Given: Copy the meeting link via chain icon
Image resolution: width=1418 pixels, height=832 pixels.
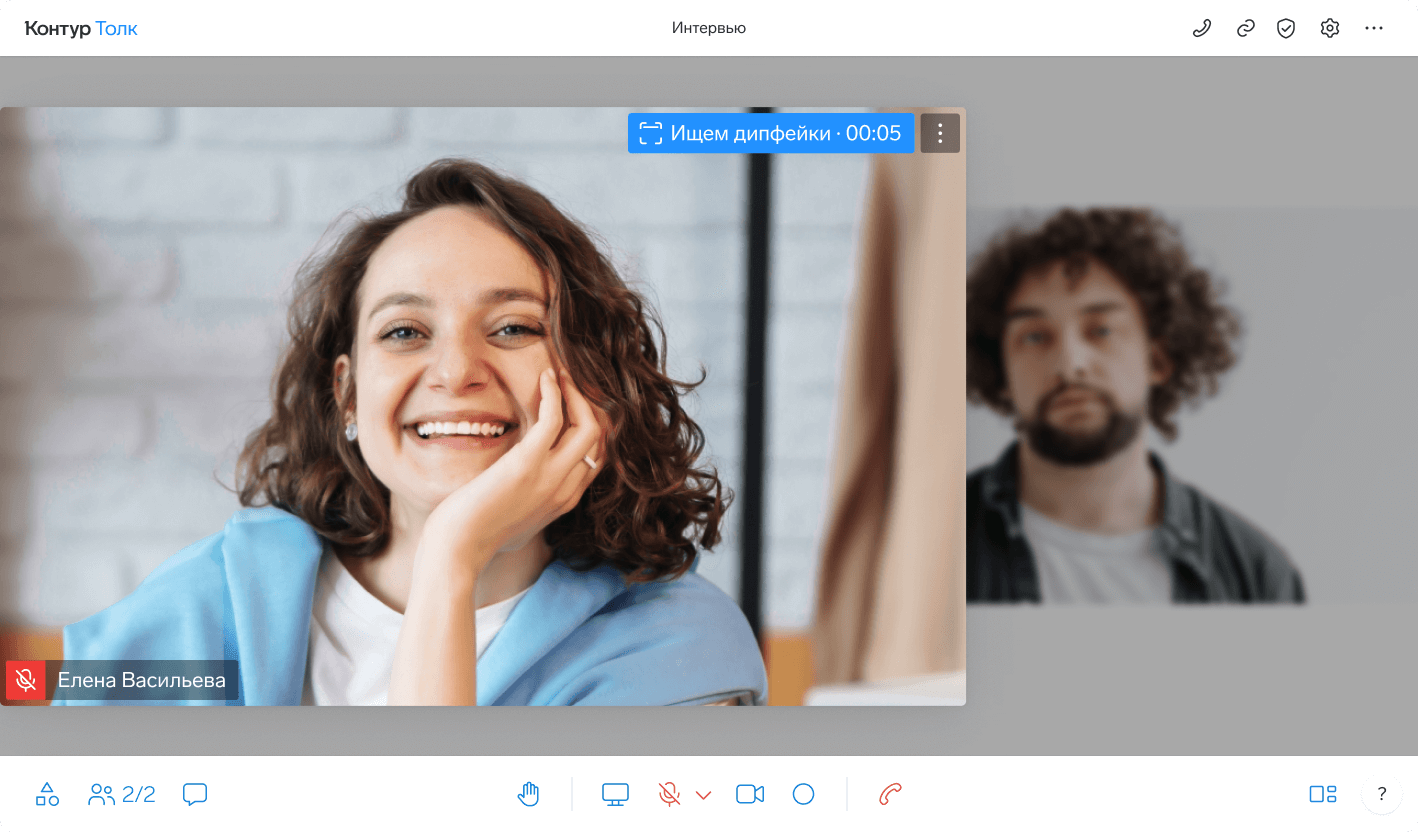Looking at the screenshot, I should pyautogui.click(x=1245, y=28).
